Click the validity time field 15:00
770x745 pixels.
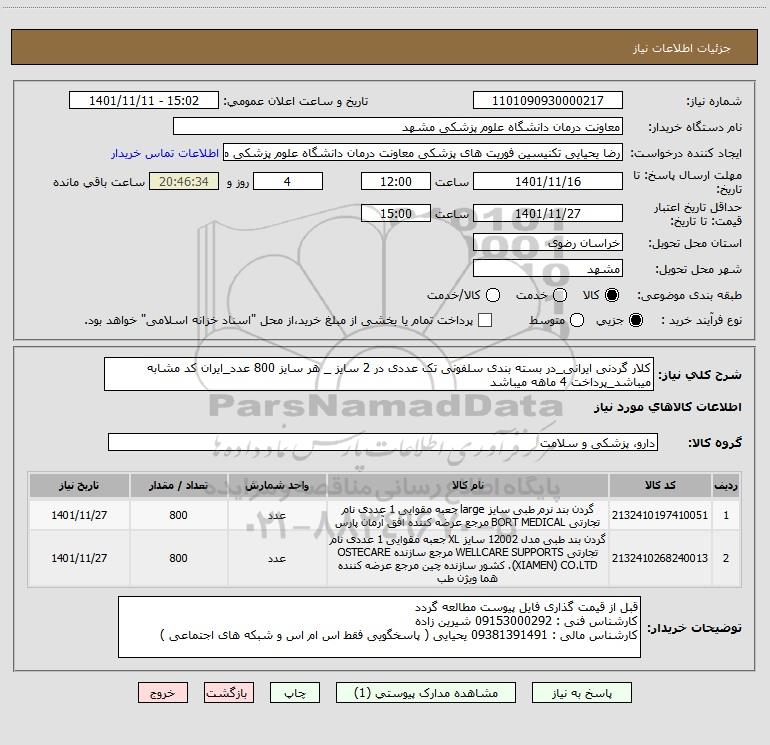coord(396,213)
